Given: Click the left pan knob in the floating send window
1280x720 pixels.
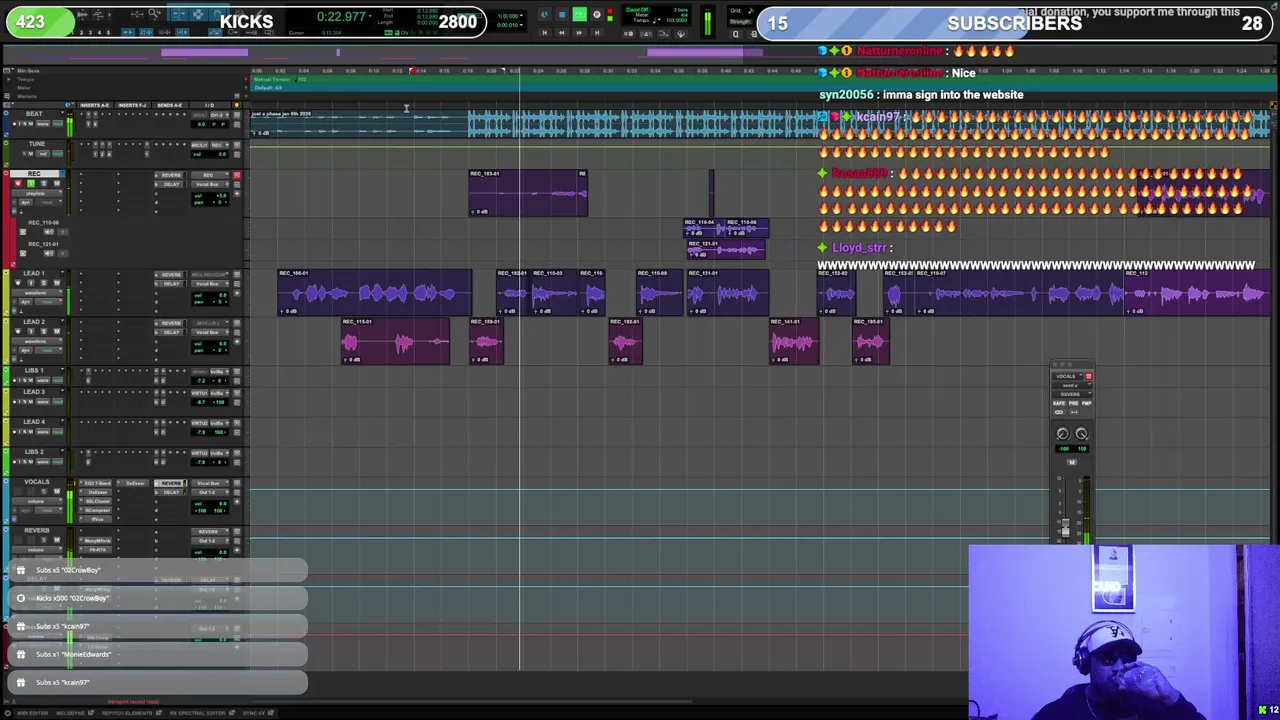Looking at the screenshot, I should (x=1063, y=434).
